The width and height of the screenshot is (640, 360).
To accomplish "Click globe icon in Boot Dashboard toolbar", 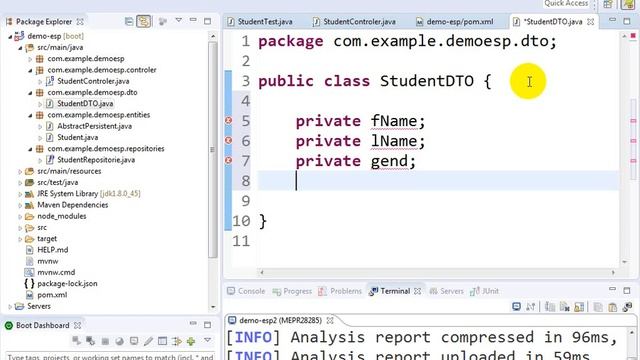I will pos(119,341).
